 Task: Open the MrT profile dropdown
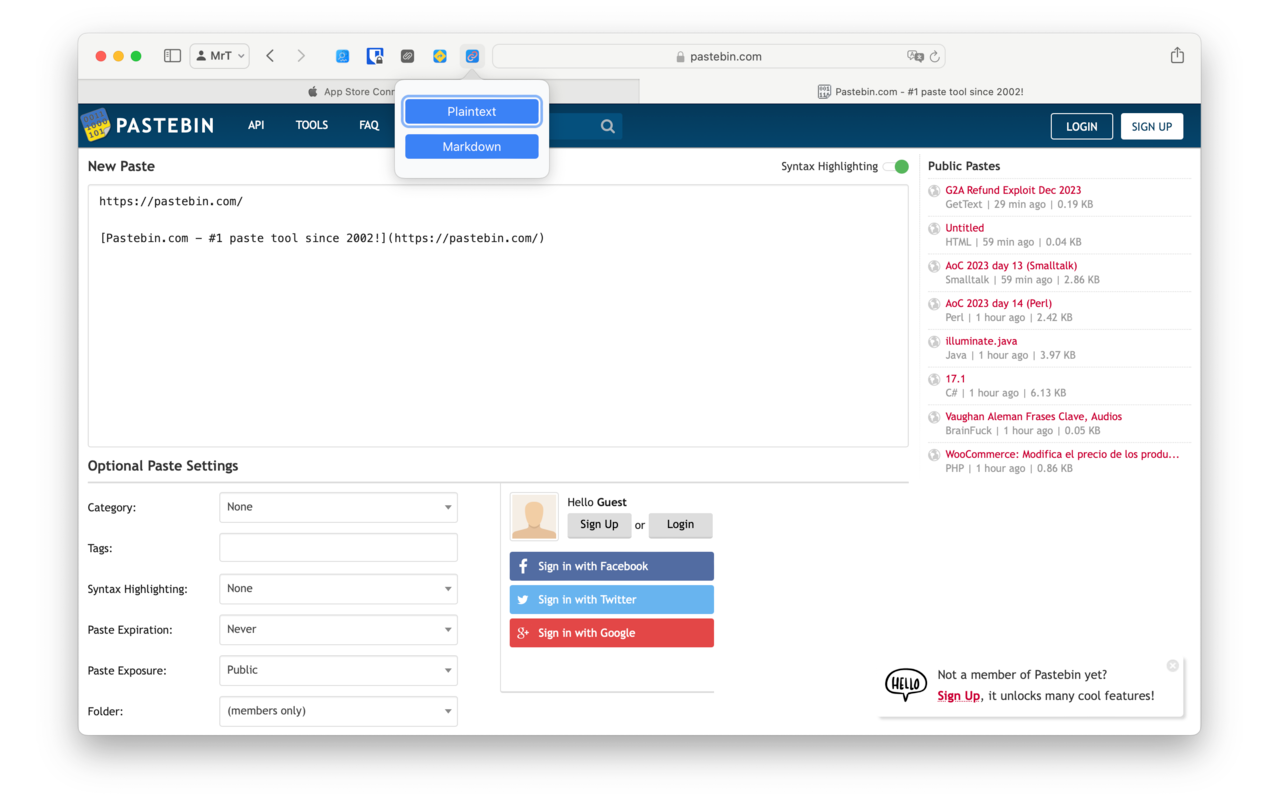pos(219,56)
